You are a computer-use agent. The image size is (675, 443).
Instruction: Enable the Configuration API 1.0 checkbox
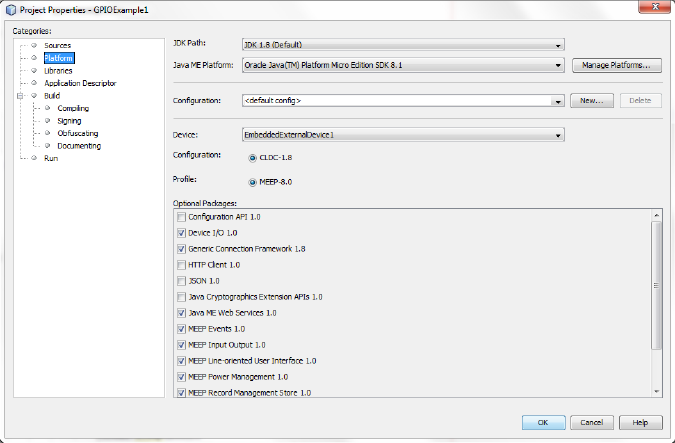(x=181, y=217)
